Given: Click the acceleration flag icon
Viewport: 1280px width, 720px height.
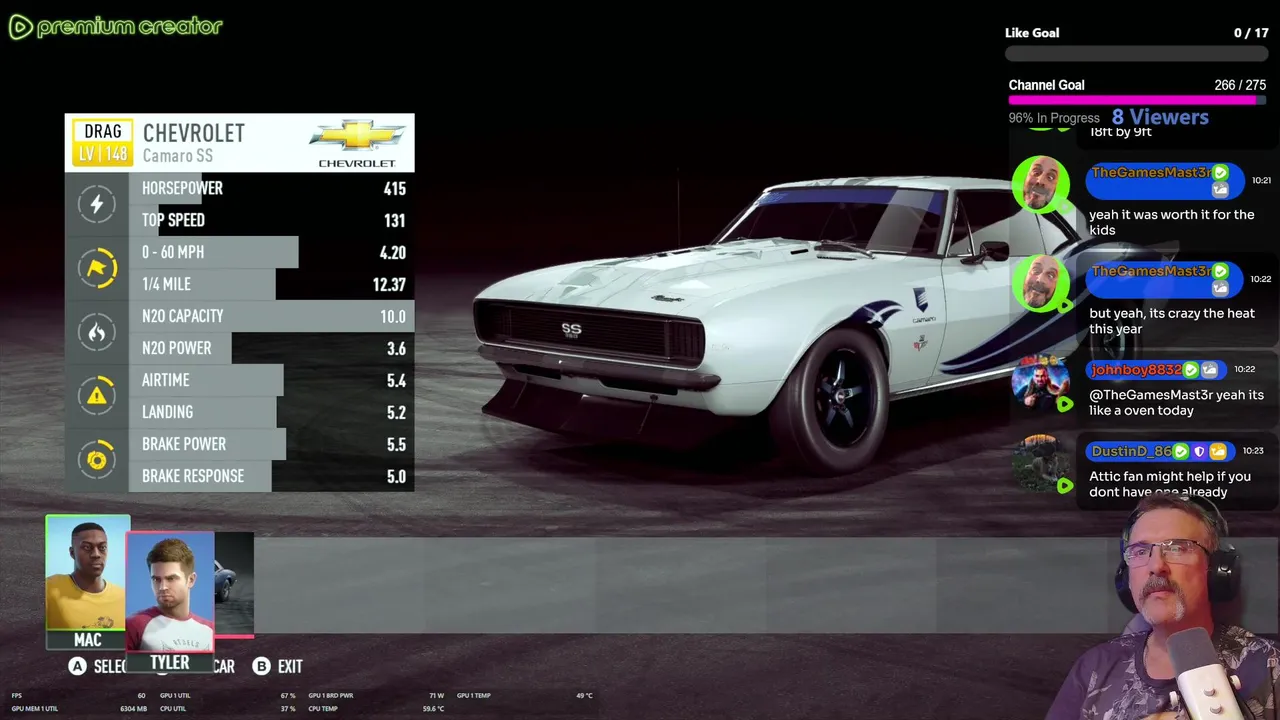Looking at the screenshot, I should (97, 268).
